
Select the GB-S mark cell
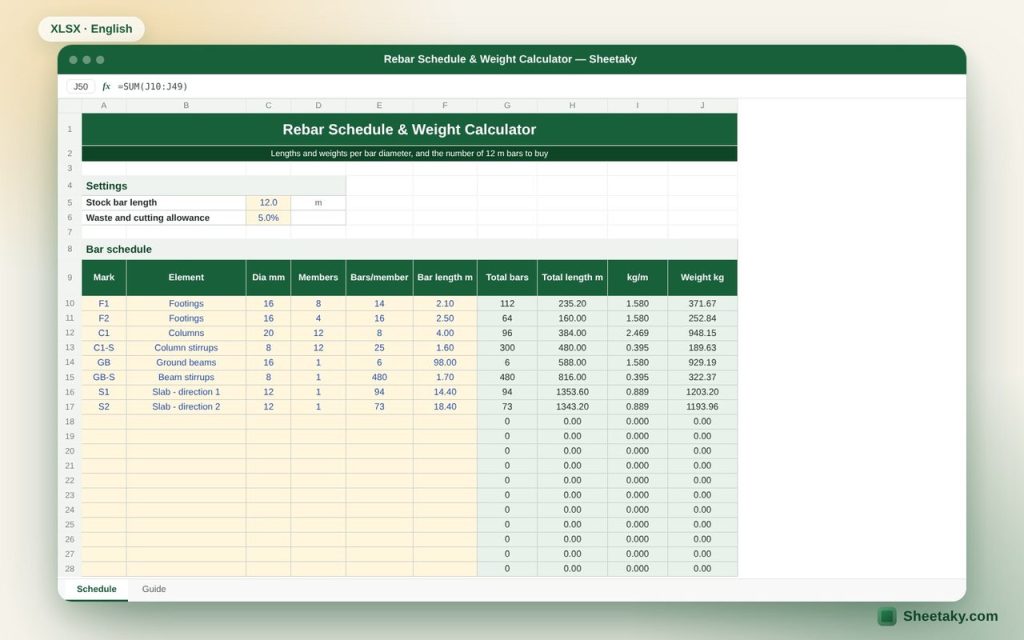104,377
